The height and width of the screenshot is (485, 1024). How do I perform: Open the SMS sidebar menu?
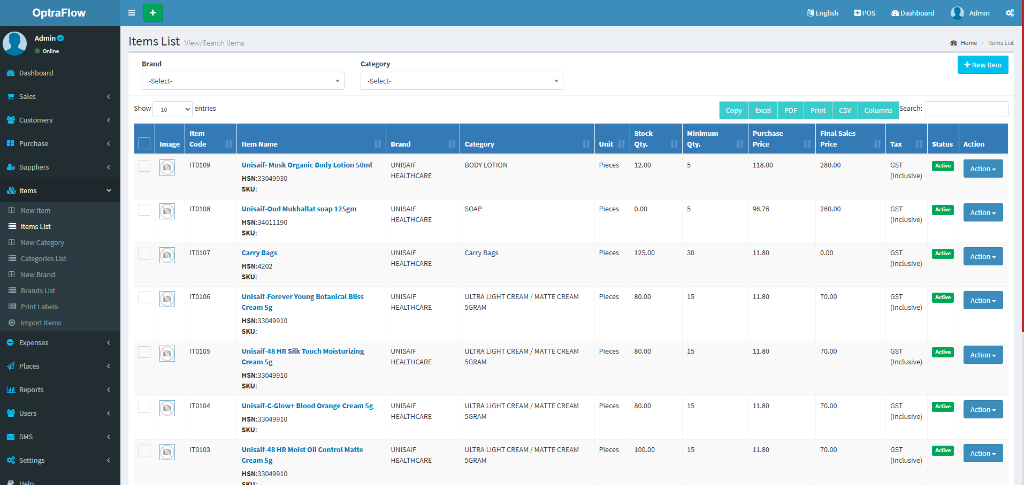click(60, 437)
